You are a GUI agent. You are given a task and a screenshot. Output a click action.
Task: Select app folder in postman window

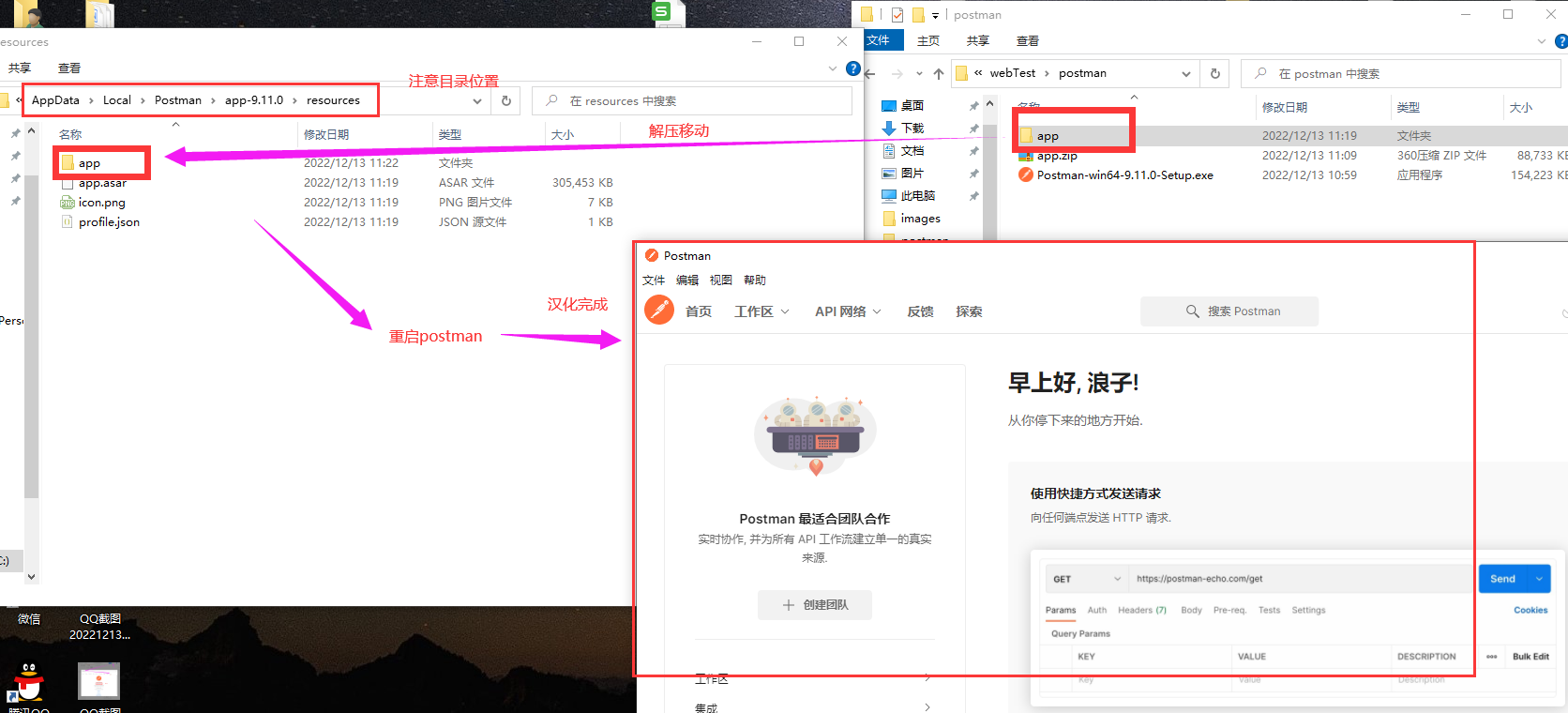click(1039, 136)
